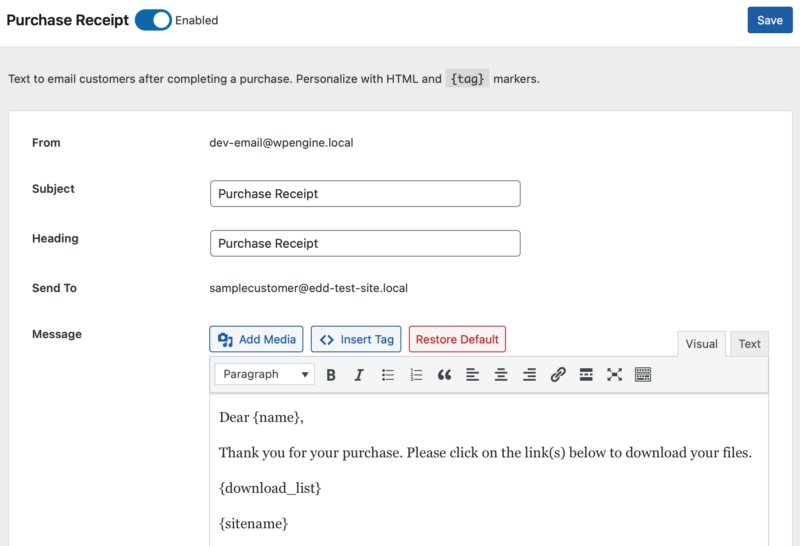The width and height of the screenshot is (800, 546).
Task: Select the Visual editor tab
Action: click(701, 344)
